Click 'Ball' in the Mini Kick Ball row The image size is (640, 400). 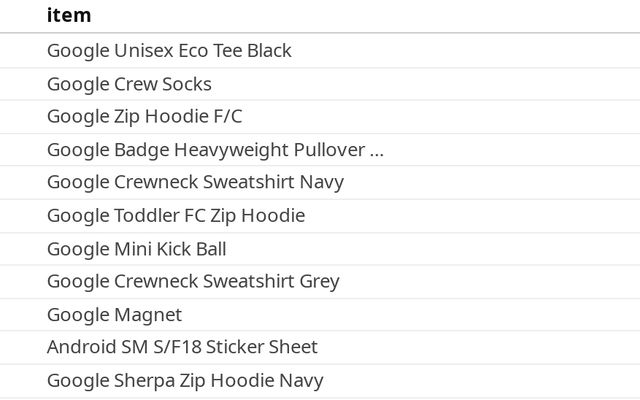[210, 249]
